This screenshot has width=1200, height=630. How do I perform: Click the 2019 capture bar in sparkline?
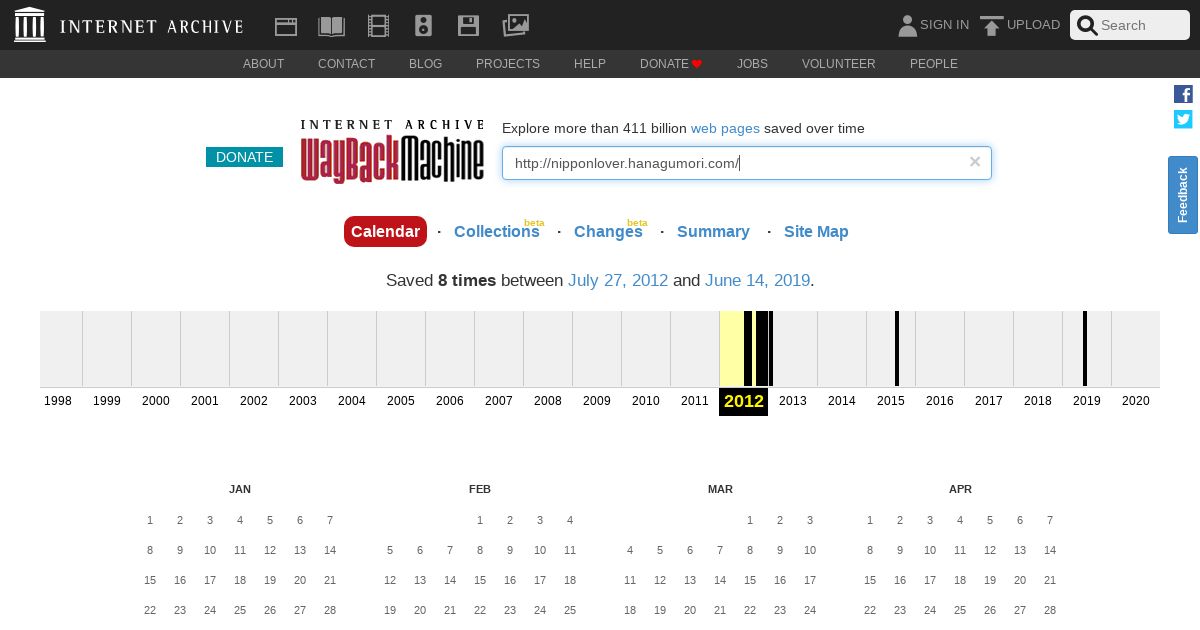tap(1085, 348)
